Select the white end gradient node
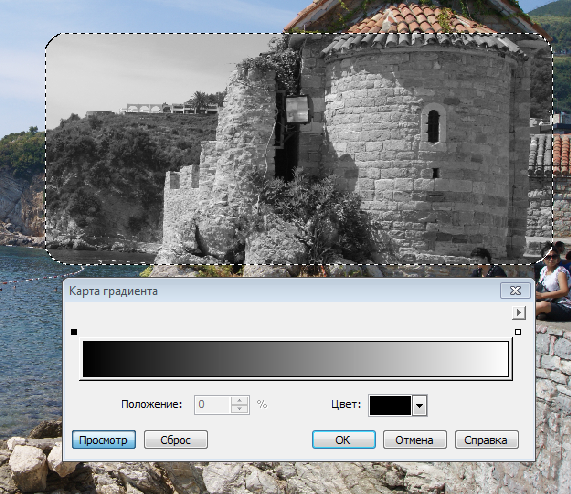Viewport: 571px width, 494px height. 518,332
